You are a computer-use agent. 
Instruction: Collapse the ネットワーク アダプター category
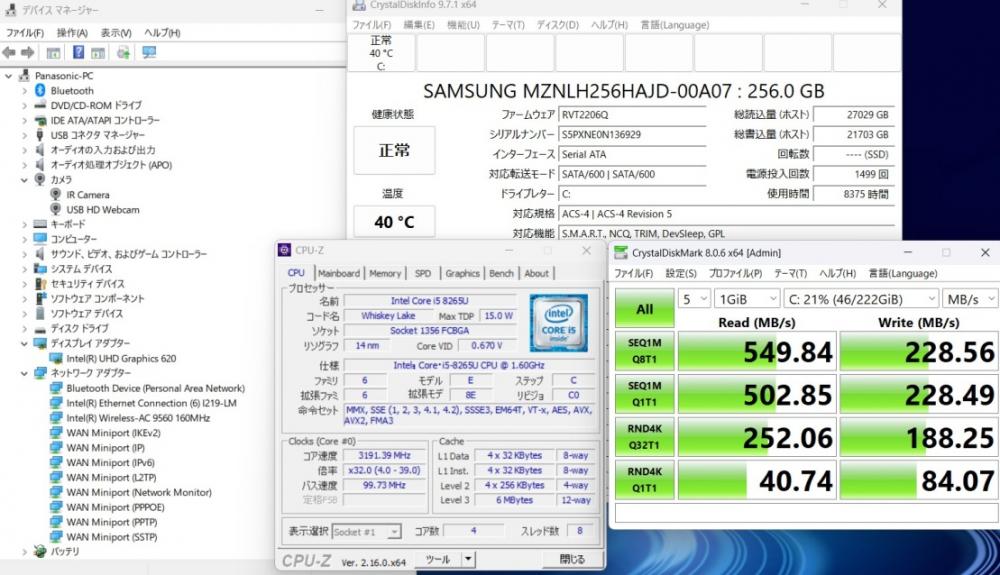24,373
